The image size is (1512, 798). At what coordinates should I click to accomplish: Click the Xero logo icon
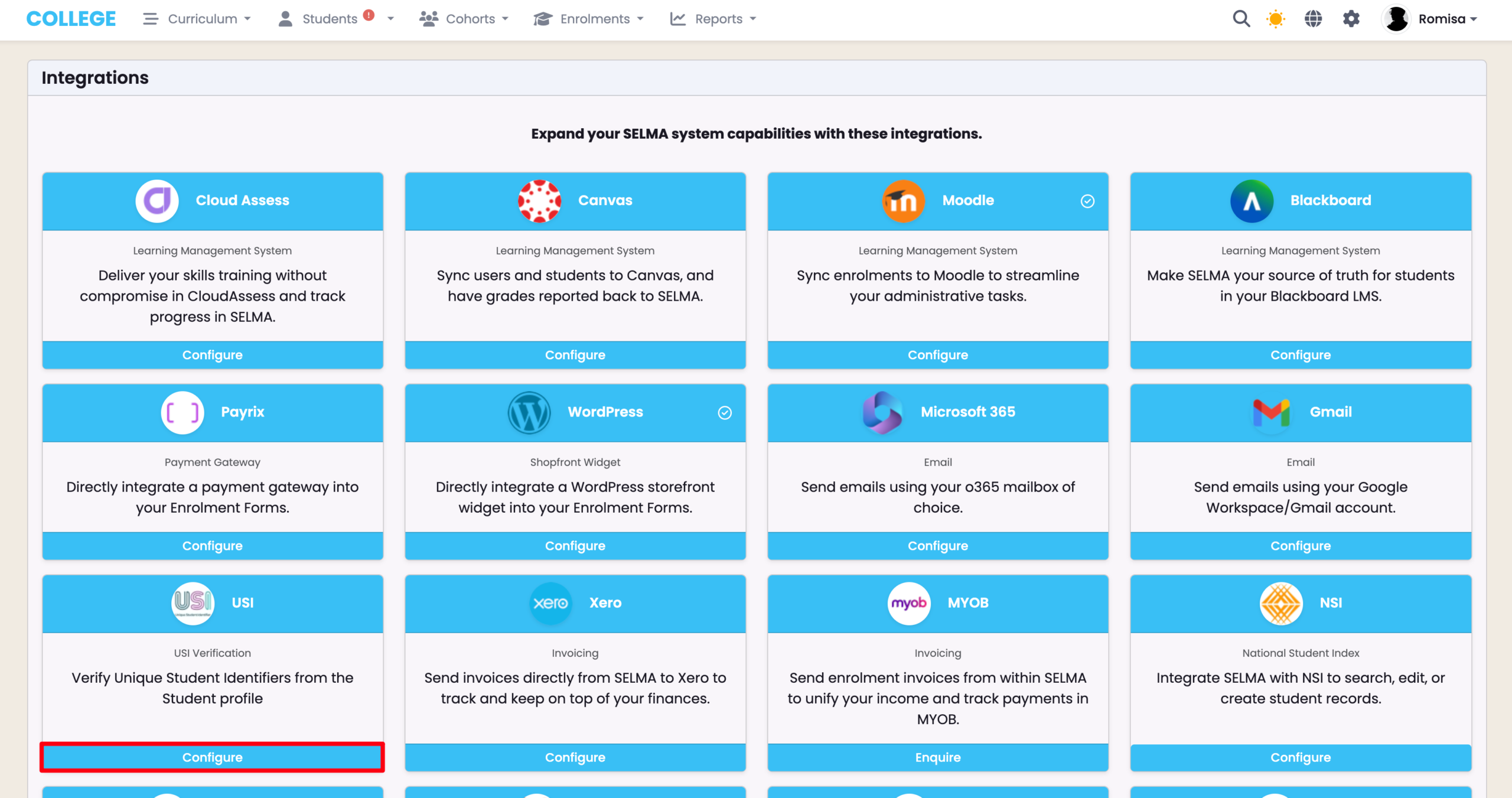coord(550,603)
